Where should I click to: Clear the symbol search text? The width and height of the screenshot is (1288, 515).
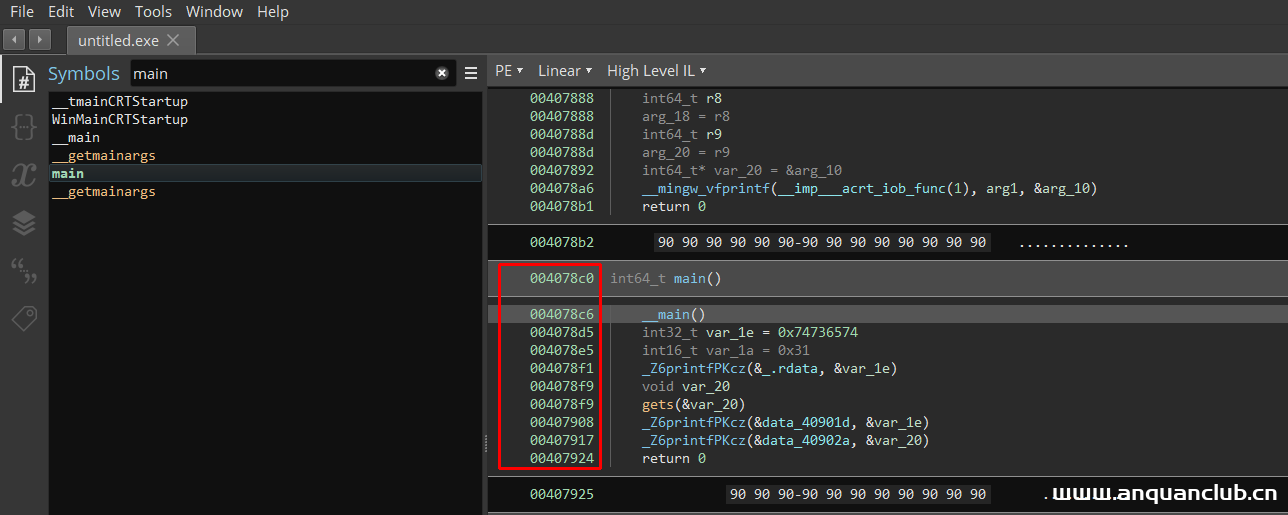[x=442, y=73]
